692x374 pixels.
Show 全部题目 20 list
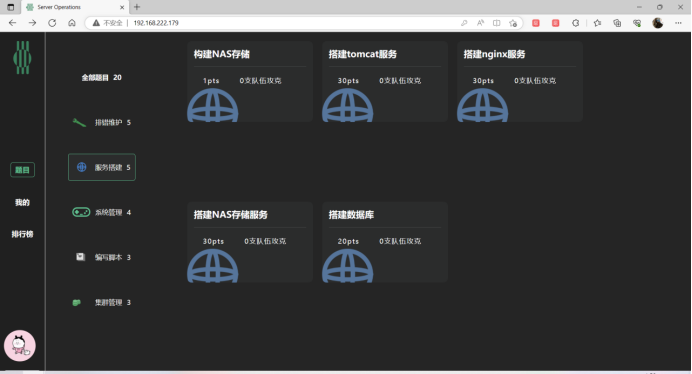click(102, 77)
